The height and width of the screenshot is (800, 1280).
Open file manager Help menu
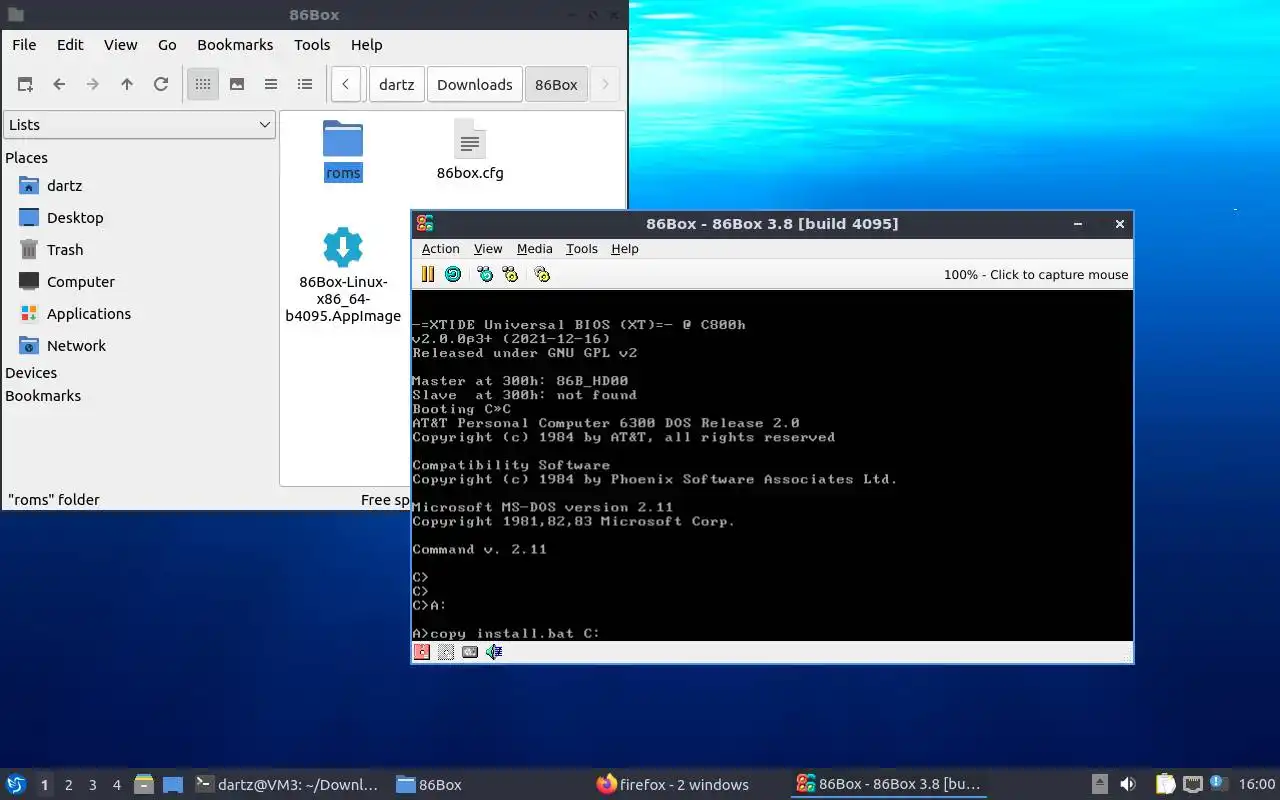[x=366, y=45]
